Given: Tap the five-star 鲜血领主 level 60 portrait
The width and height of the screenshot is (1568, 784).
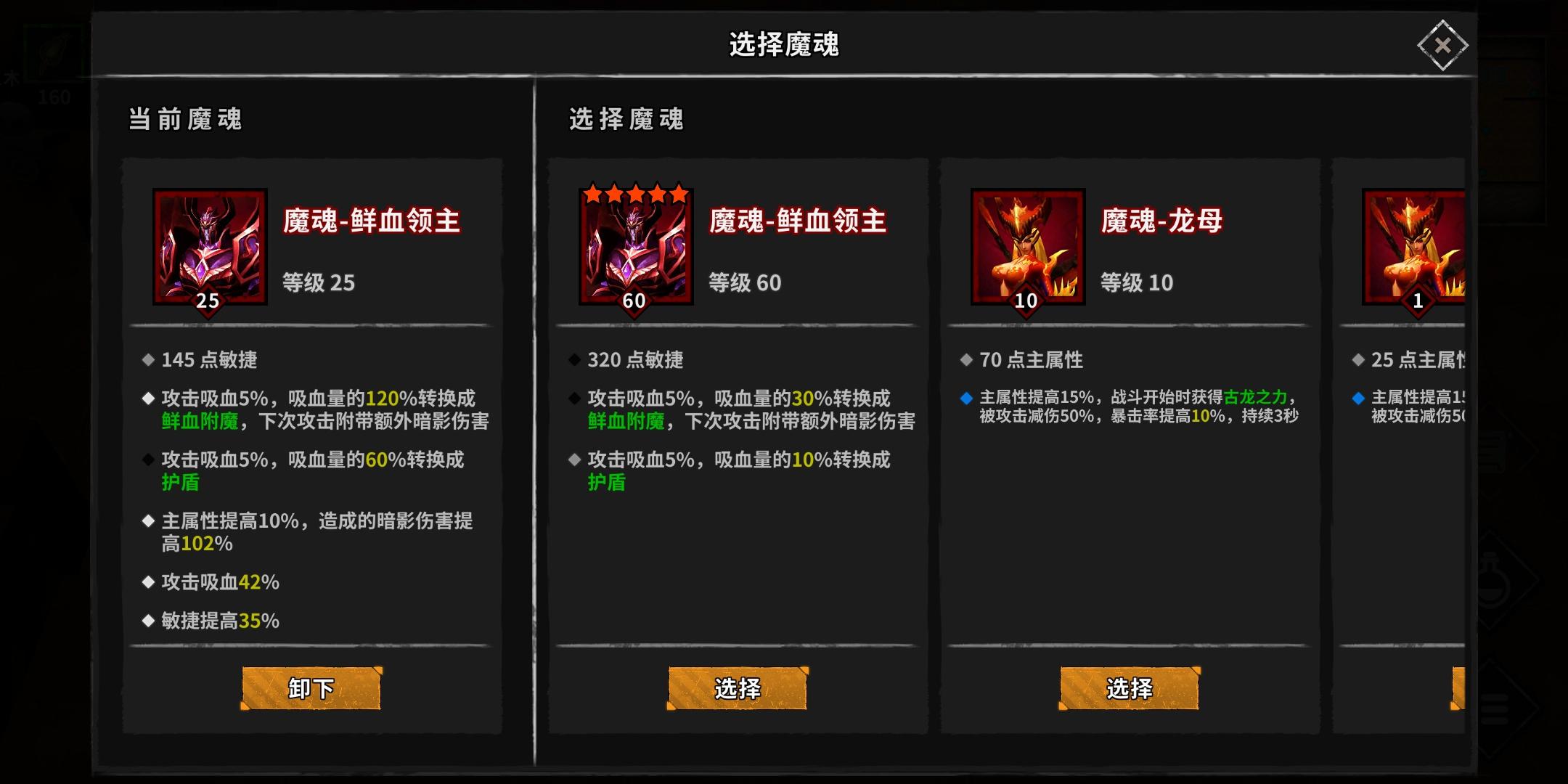Looking at the screenshot, I should tap(636, 247).
